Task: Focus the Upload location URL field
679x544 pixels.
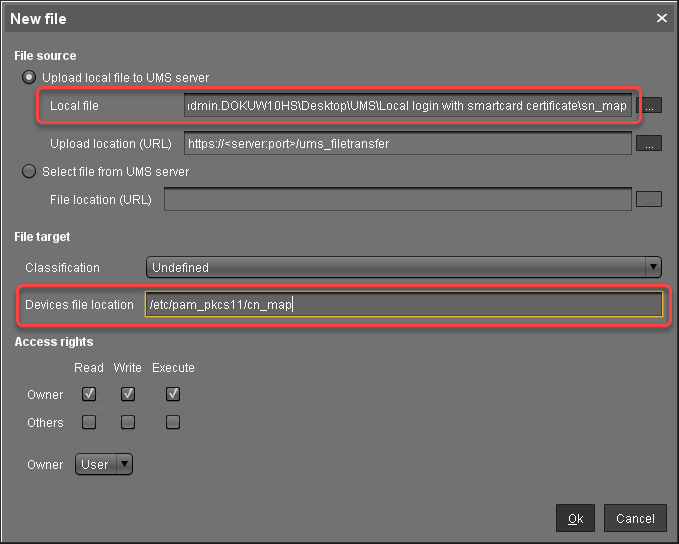Action: pyautogui.click(x=408, y=144)
